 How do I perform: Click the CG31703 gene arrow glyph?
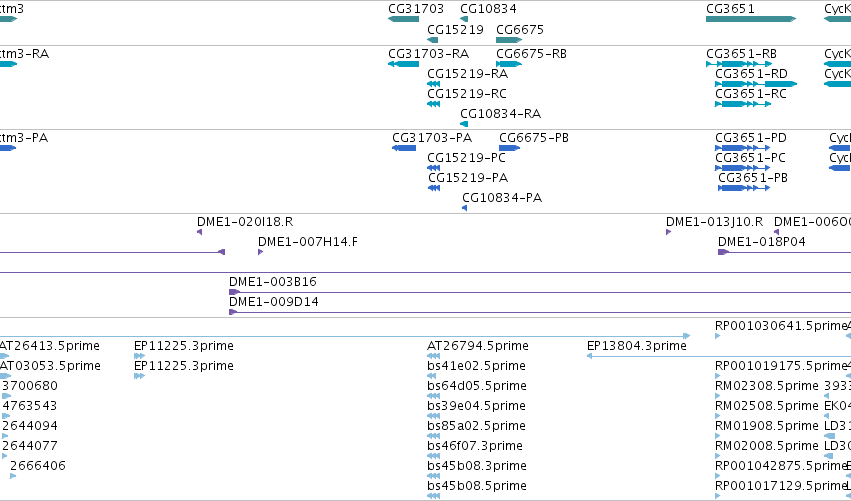tap(403, 19)
